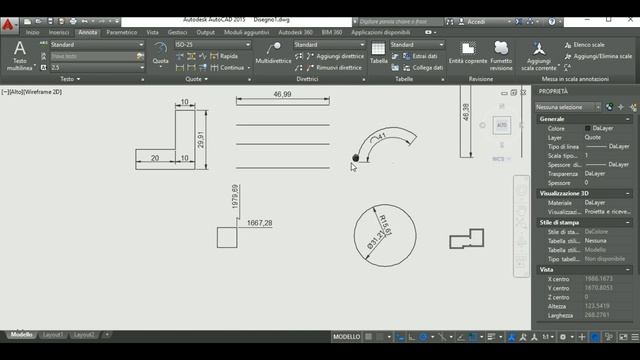The width and height of the screenshot is (640, 360).
Task: Open the Gestisci ribbon tab
Action: click(x=177, y=32)
